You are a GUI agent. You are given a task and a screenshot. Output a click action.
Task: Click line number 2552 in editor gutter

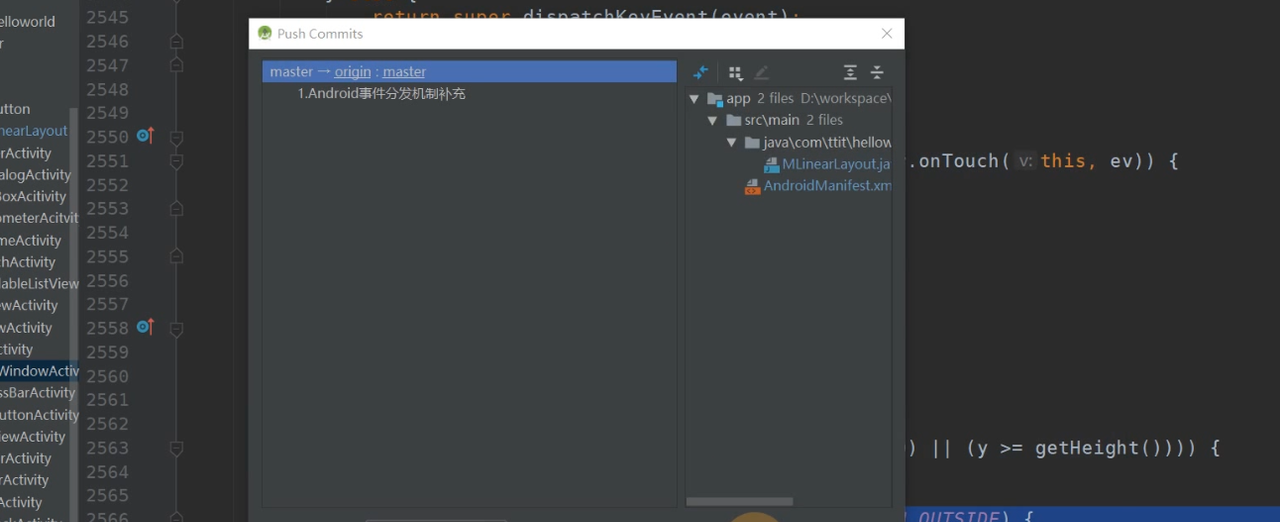(107, 185)
